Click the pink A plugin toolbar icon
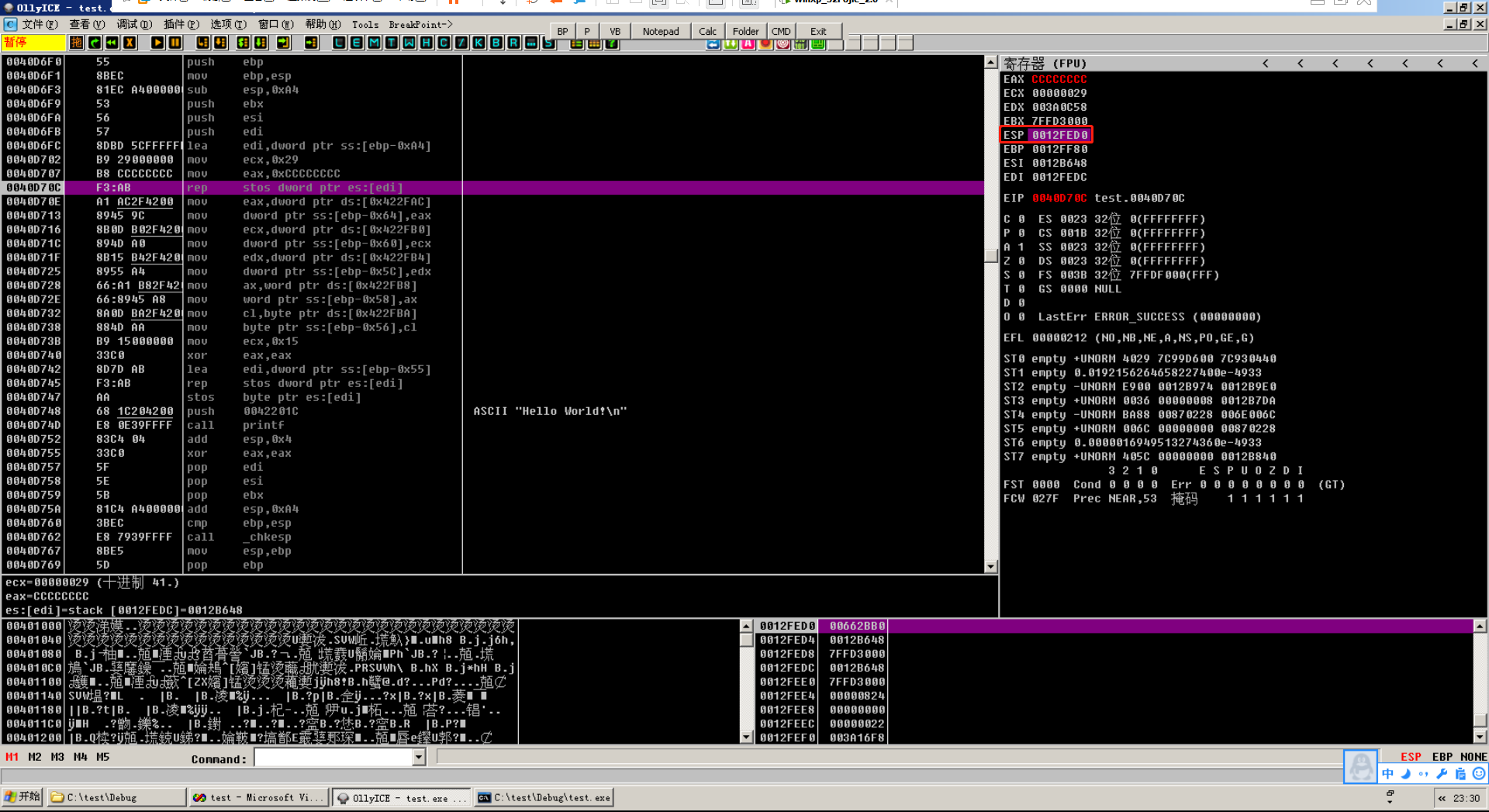The image size is (1489, 812). [x=748, y=43]
